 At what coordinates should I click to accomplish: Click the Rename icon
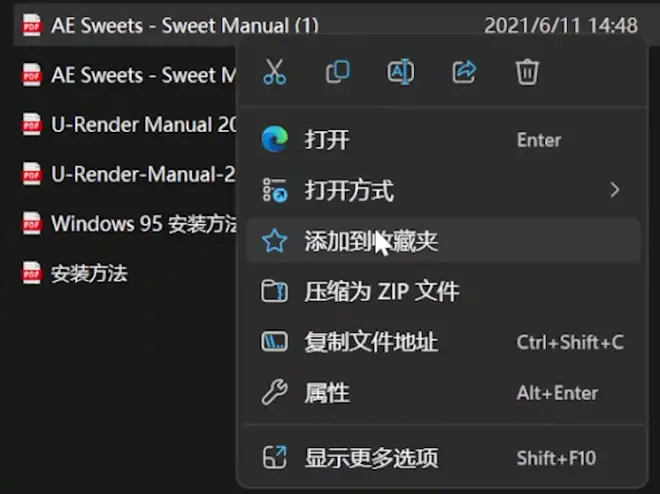point(401,72)
